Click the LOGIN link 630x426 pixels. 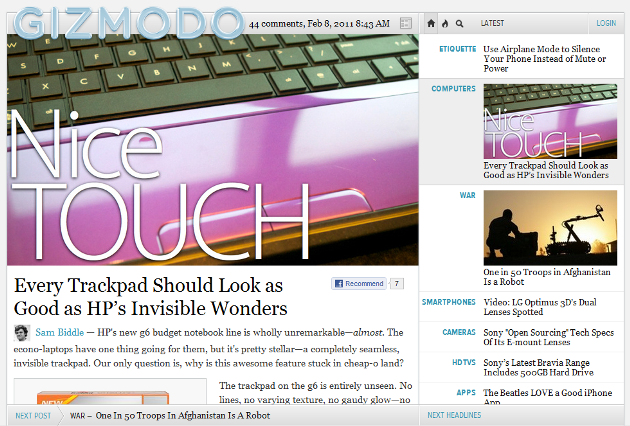(606, 23)
